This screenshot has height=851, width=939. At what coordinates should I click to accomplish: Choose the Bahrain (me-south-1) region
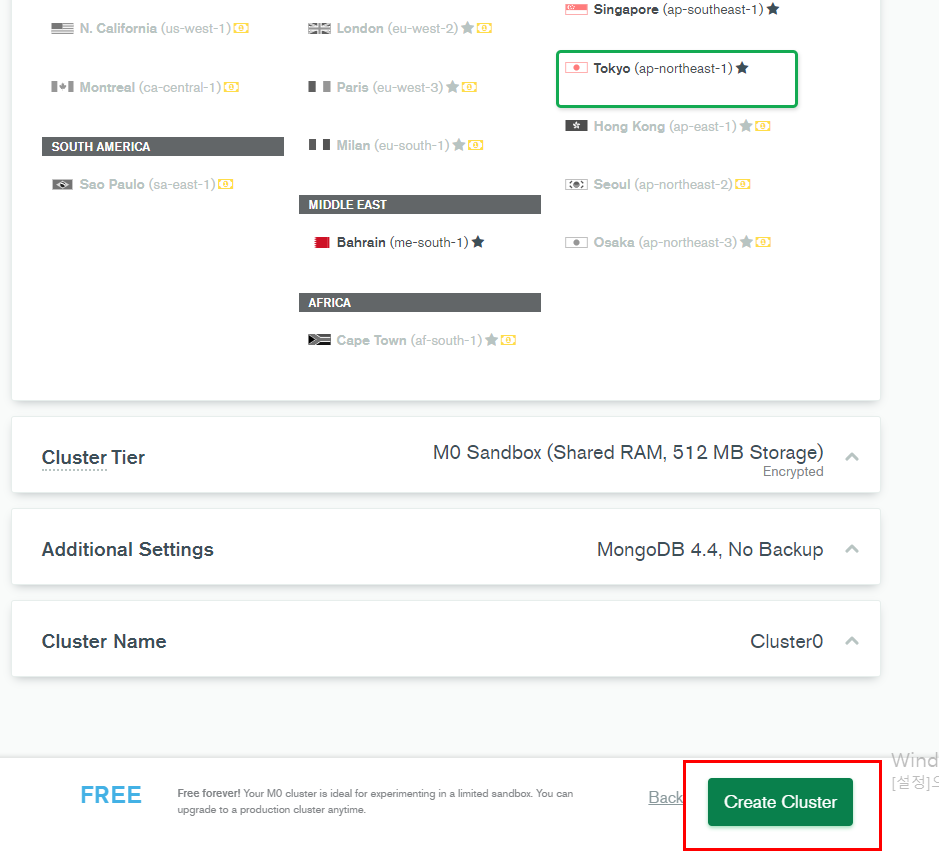point(399,243)
